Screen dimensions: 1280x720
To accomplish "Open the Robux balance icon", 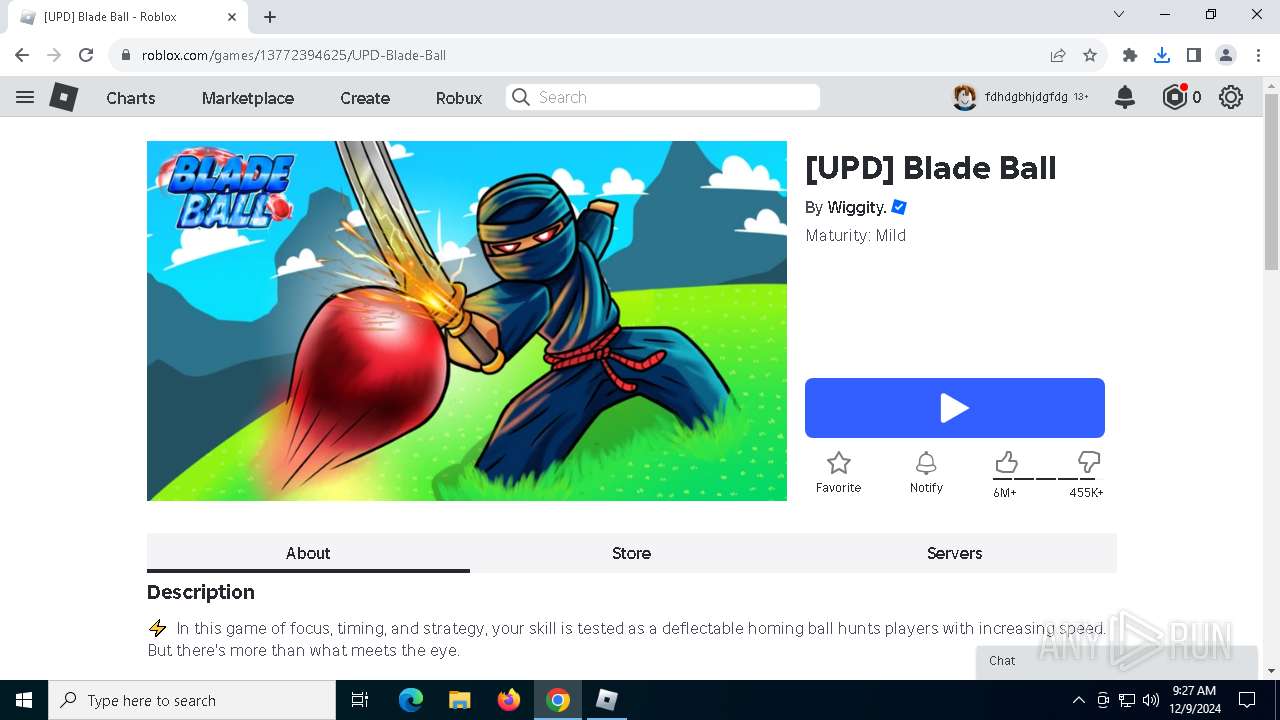I will [x=1174, y=97].
